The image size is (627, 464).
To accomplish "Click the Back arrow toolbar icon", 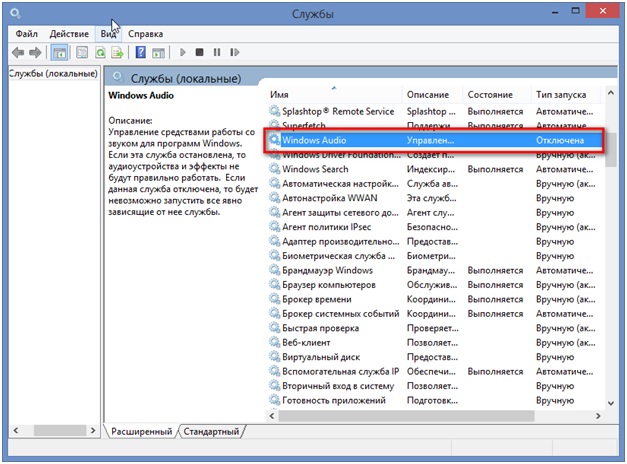I will (17, 52).
